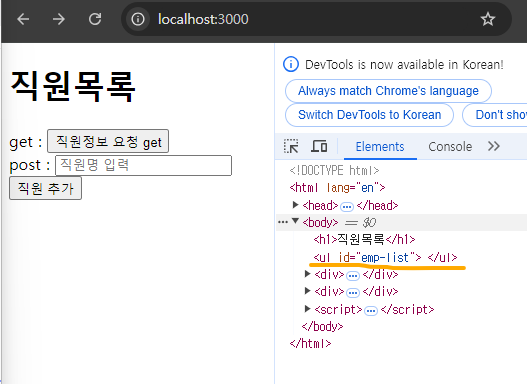Reload the localhost:3000 page
Image resolution: width=527 pixels, height=384 pixels.
[95, 19]
